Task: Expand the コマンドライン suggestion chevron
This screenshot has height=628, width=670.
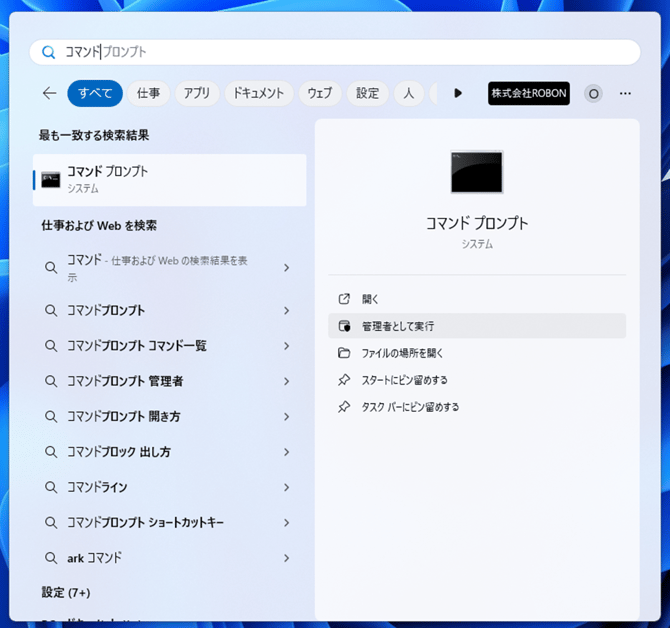Action: pos(286,487)
